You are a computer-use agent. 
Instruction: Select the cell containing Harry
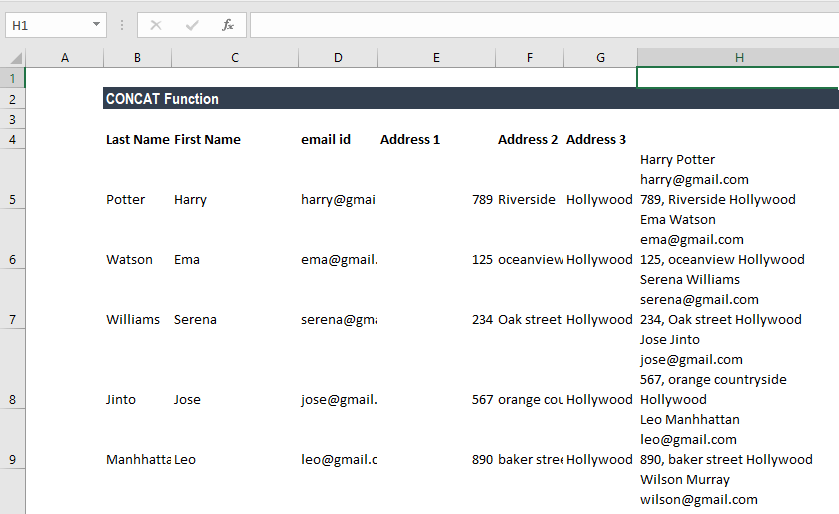point(235,180)
